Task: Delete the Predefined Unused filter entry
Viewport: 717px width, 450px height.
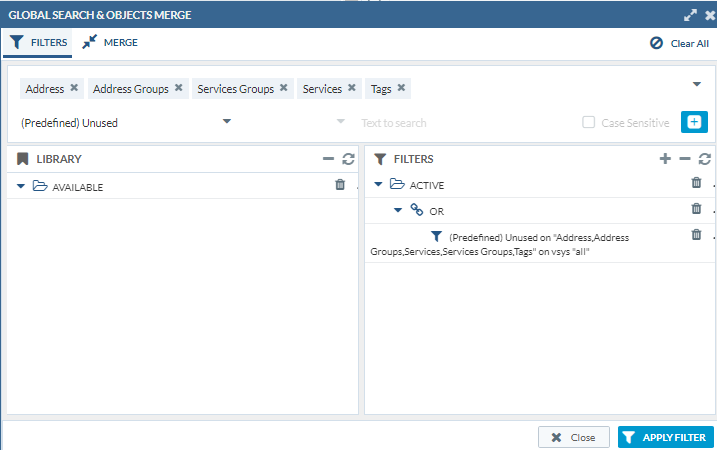Action: click(697, 235)
